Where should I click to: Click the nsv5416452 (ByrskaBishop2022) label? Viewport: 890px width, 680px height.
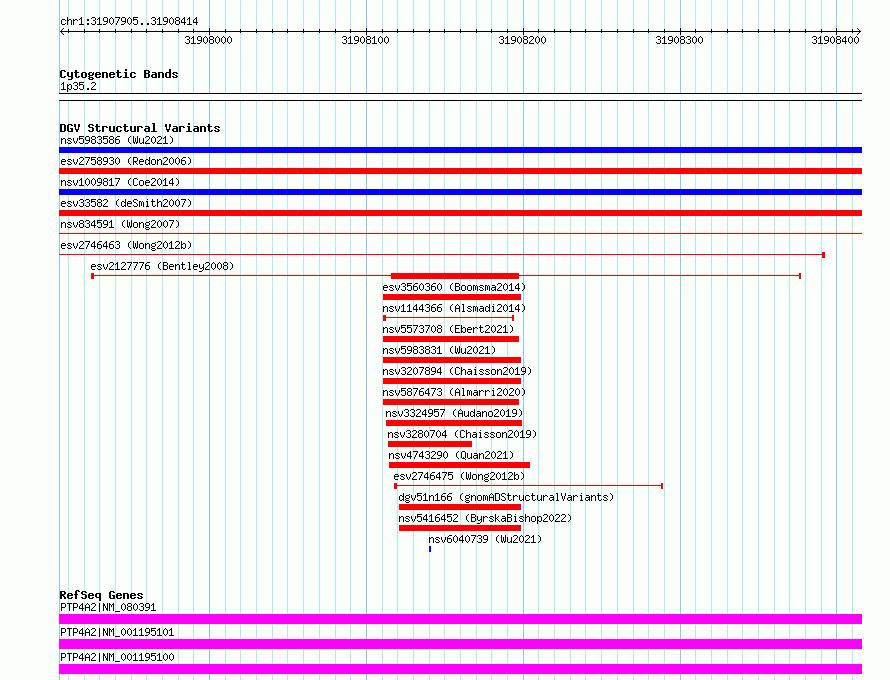click(x=485, y=518)
